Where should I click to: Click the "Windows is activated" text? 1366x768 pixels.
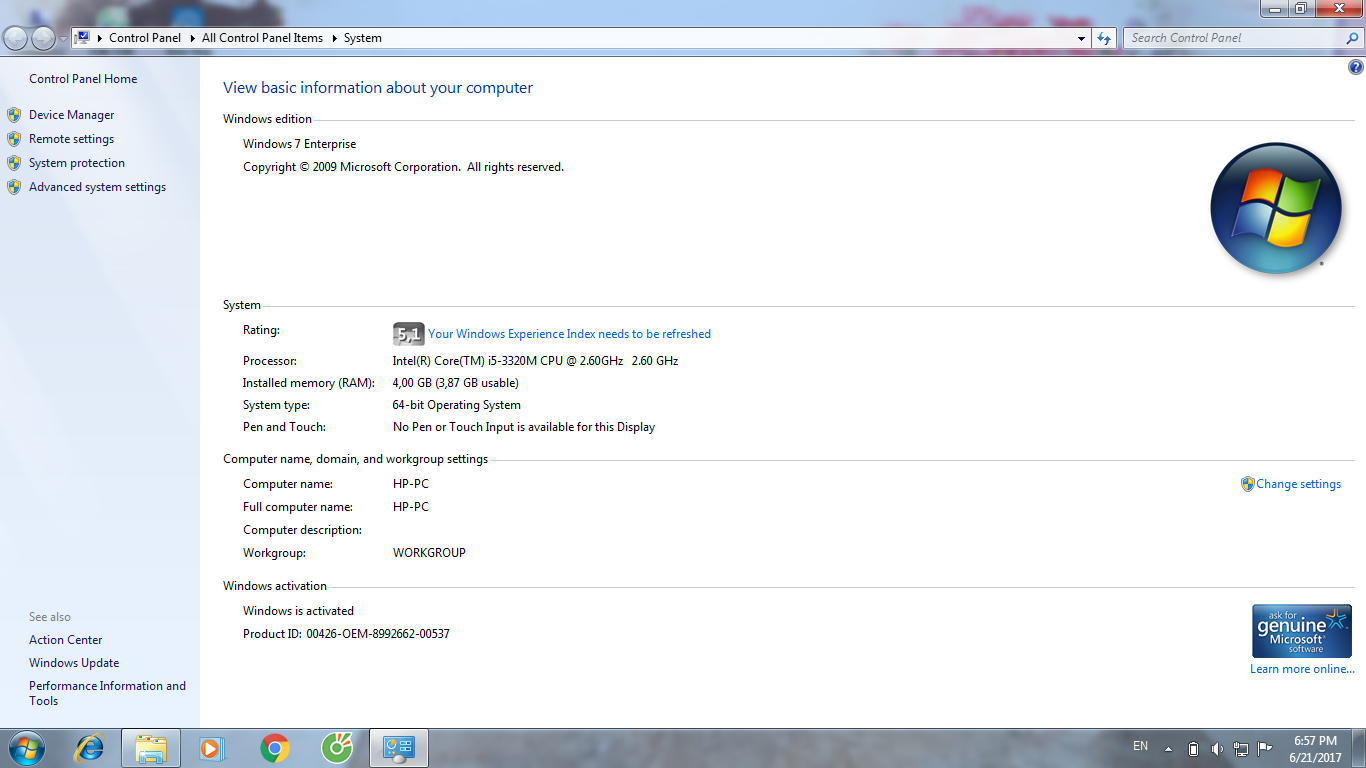click(x=298, y=611)
